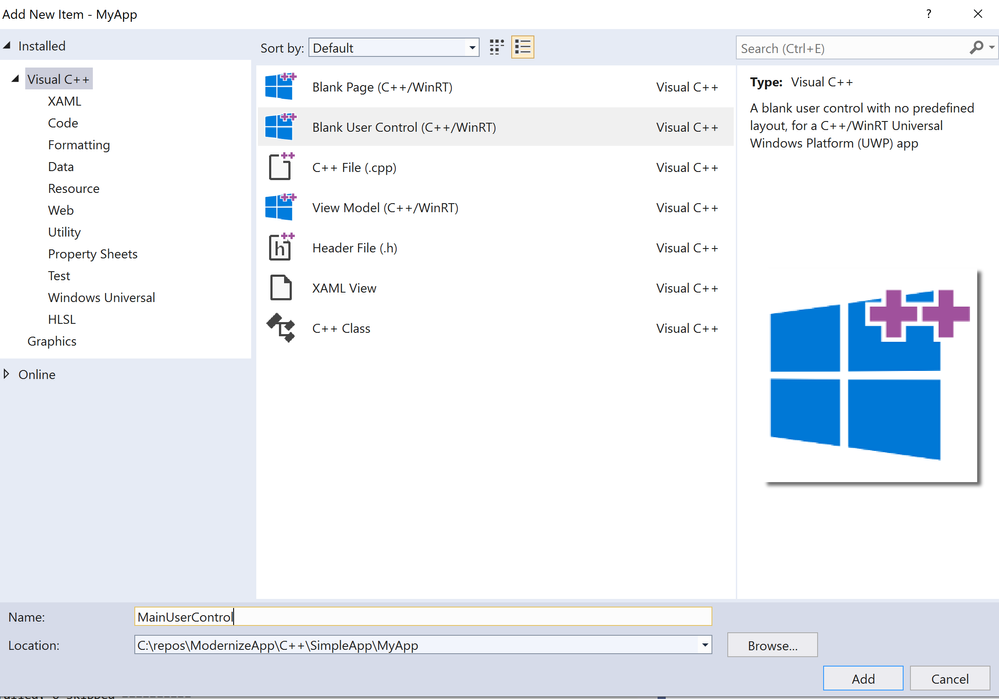Select the HLSL category
This screenshot has height=699, width=999.
[x=62, y=319]
